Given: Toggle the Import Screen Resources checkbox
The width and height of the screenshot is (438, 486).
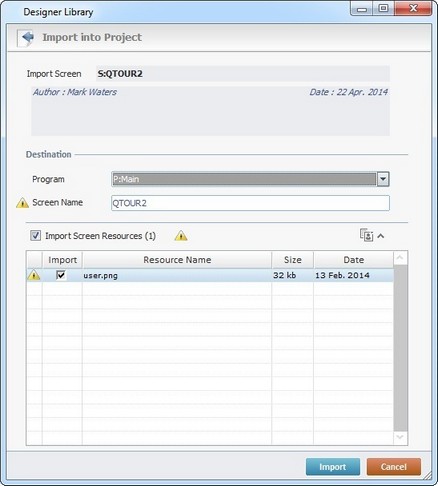Looking at the screenshot, I should coord(35,236).
